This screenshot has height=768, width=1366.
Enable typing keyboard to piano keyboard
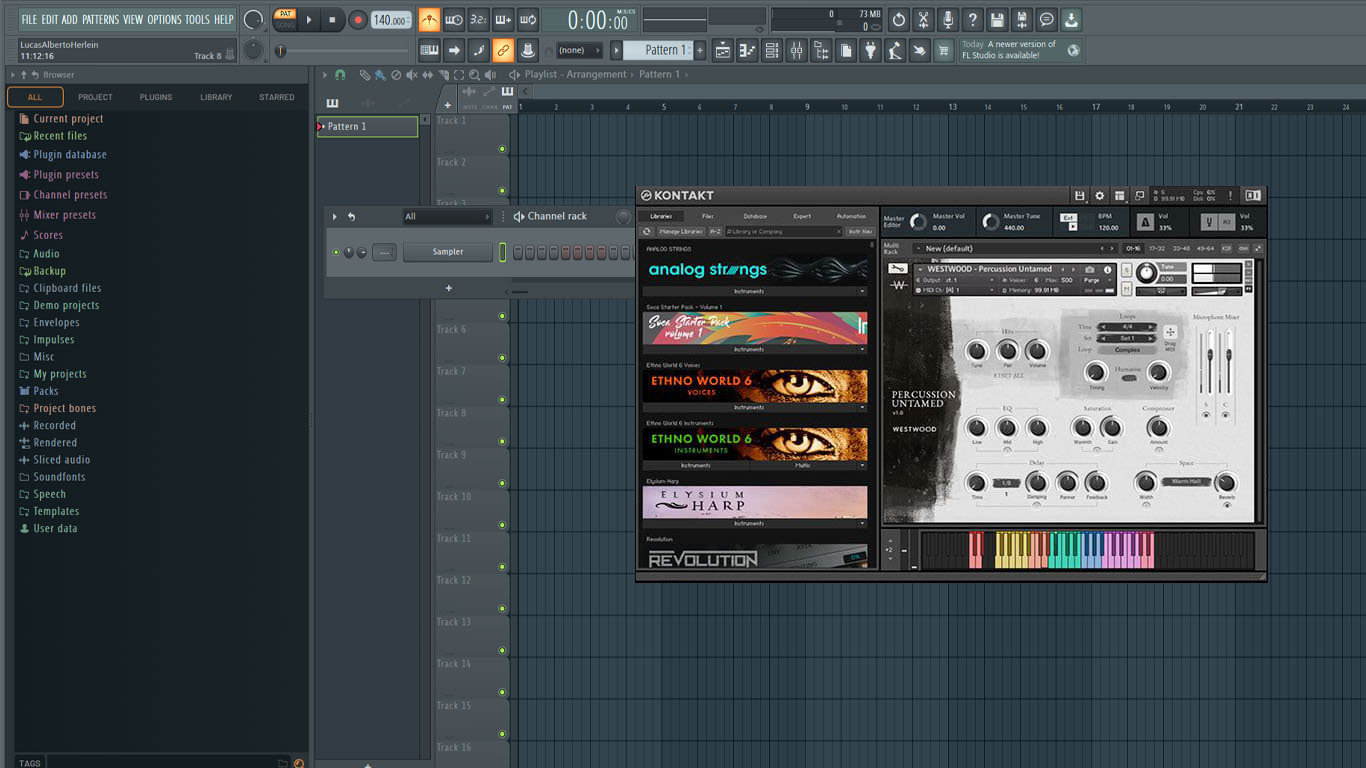429,50
